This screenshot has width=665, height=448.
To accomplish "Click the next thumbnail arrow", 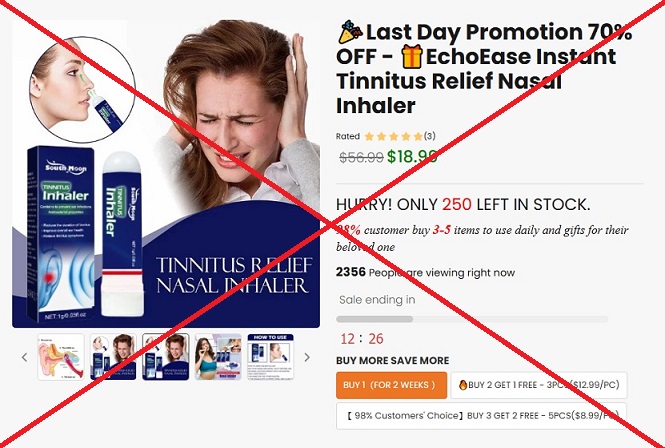I will tap(307, 357).
